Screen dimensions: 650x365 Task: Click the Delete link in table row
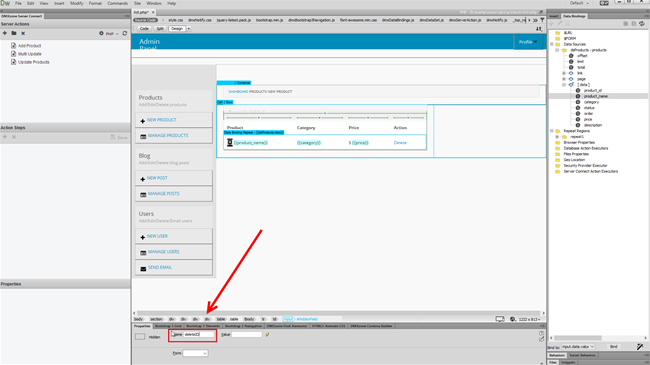(x=400, y=143)
